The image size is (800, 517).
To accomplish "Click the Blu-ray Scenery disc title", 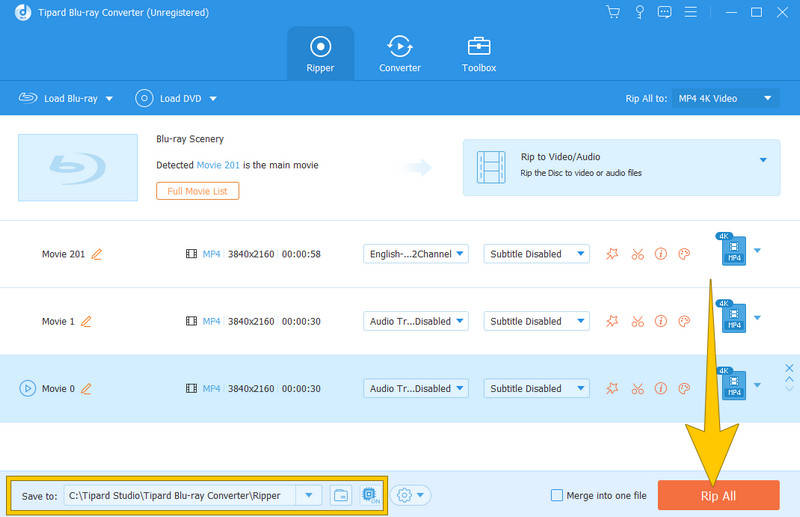I will [x=190, y=139].
